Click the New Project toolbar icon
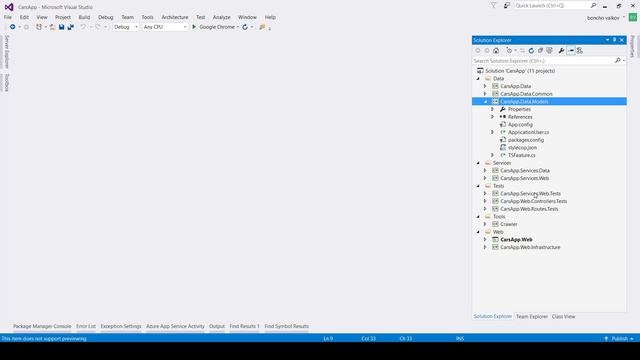Image resolution: width=640 pixels, height=360 pixels. click(39, 27)
